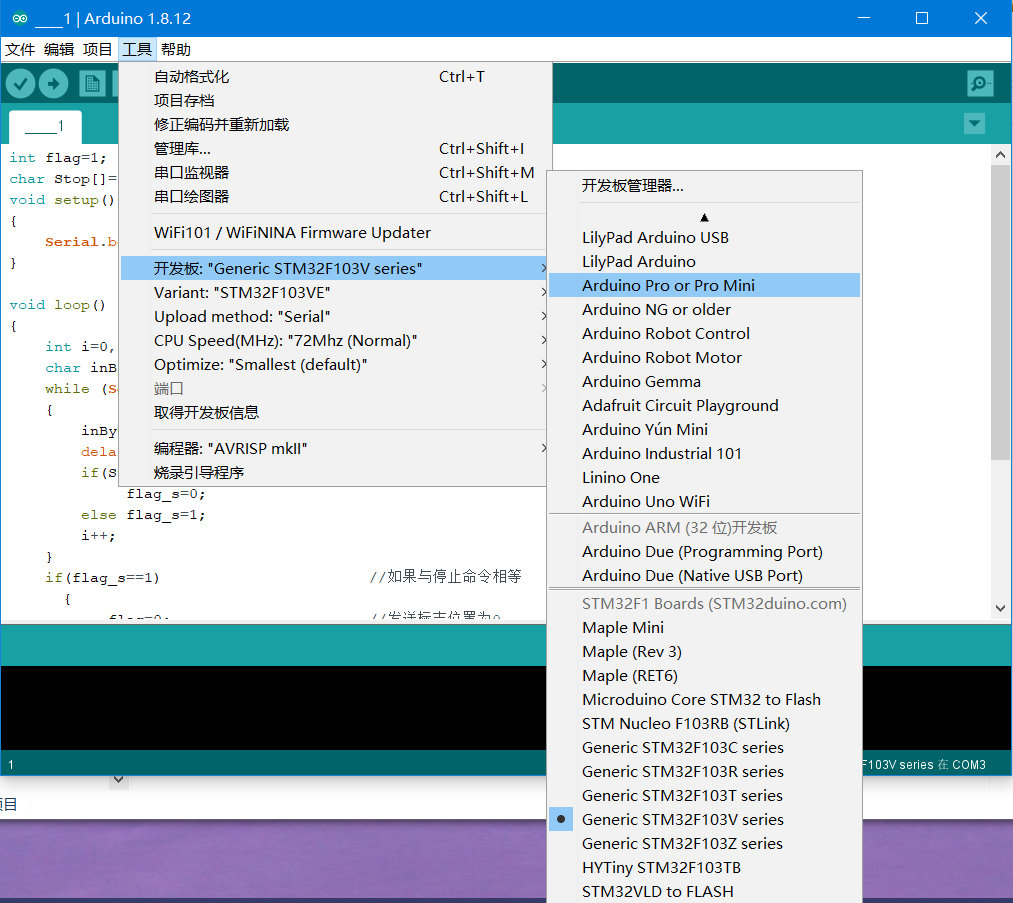The height and width of the screenshot is (903, 1013).
Task: Pick Generic STM32F103Z series
Action: [x=704, y=844]
